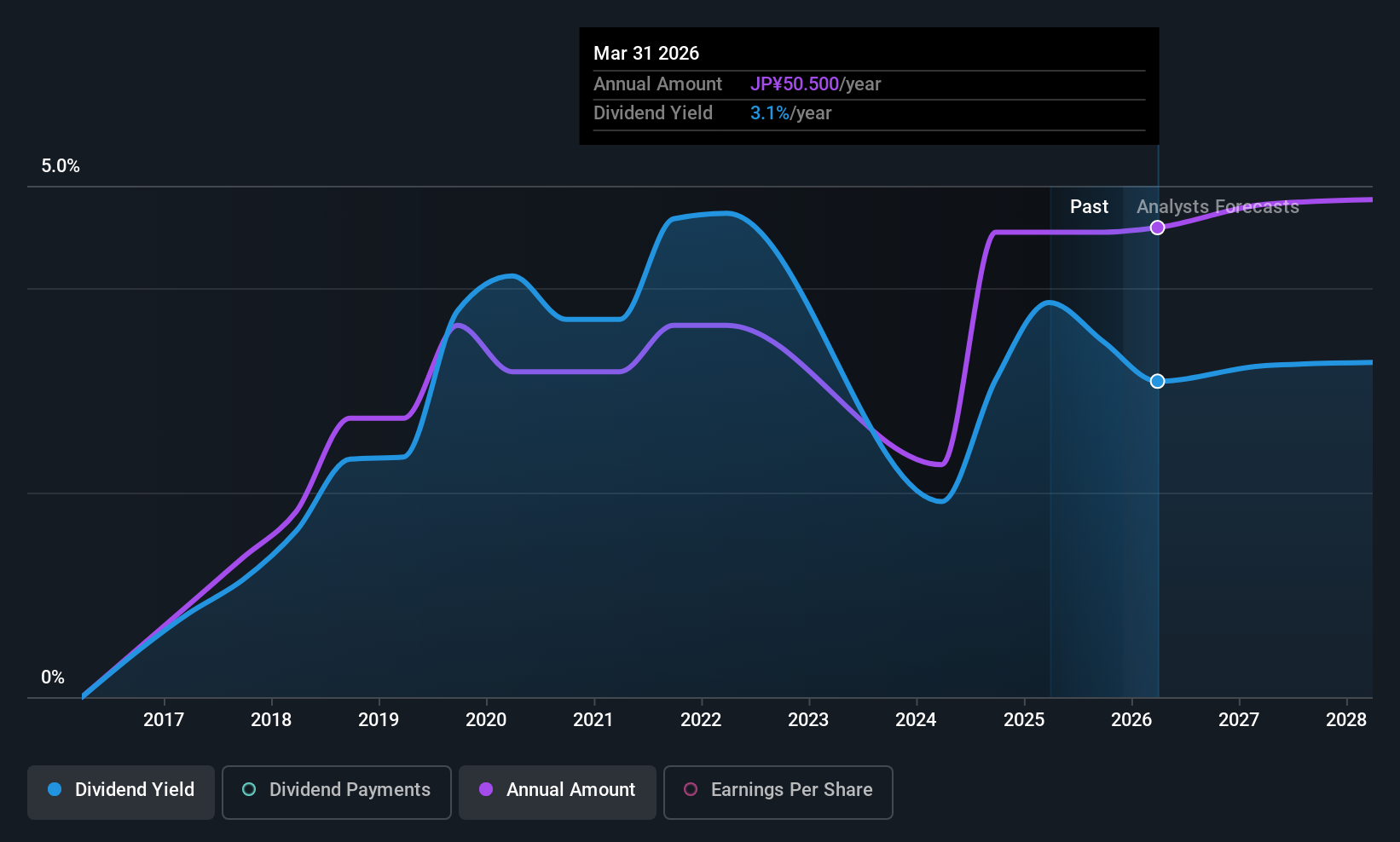Click the 2017 x-axis label
1400x842 pixels.
coord(164,720)
